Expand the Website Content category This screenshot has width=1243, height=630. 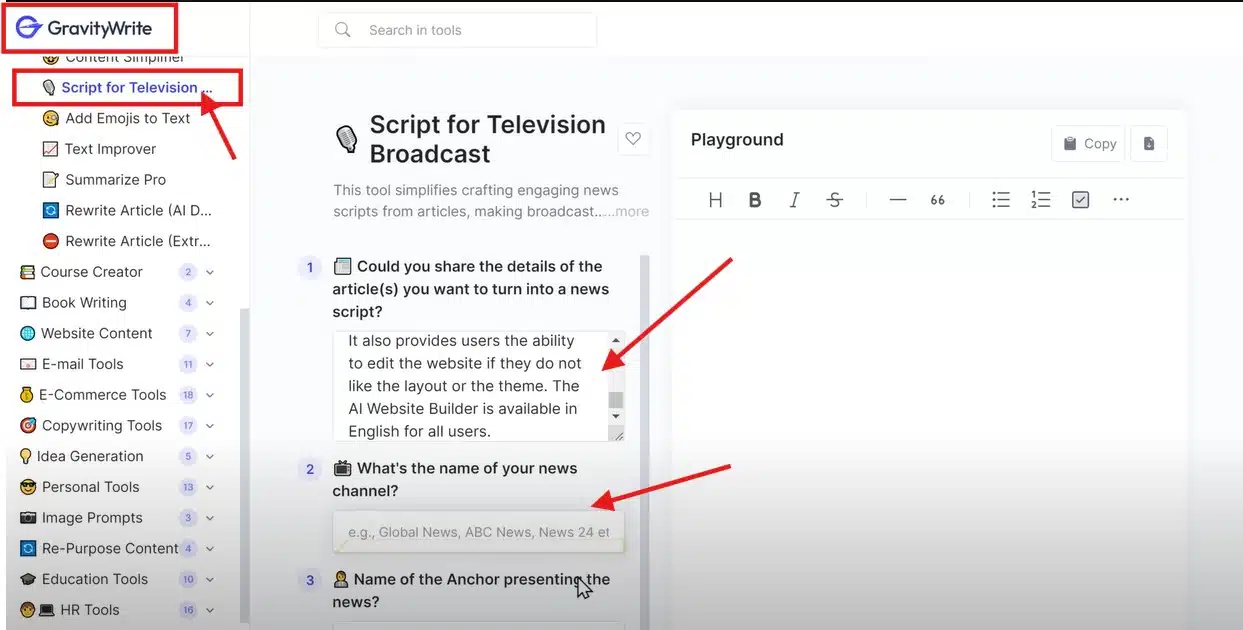click(x=209, y=333)
